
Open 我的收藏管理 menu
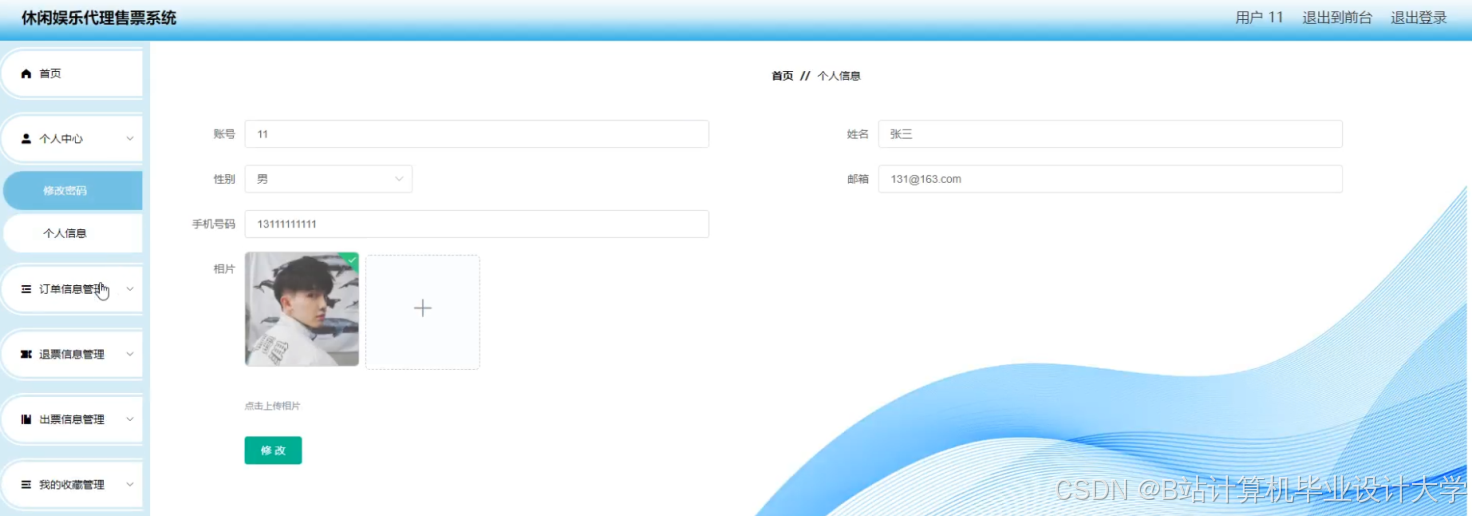pyautogui.click(x=71, y=484)
